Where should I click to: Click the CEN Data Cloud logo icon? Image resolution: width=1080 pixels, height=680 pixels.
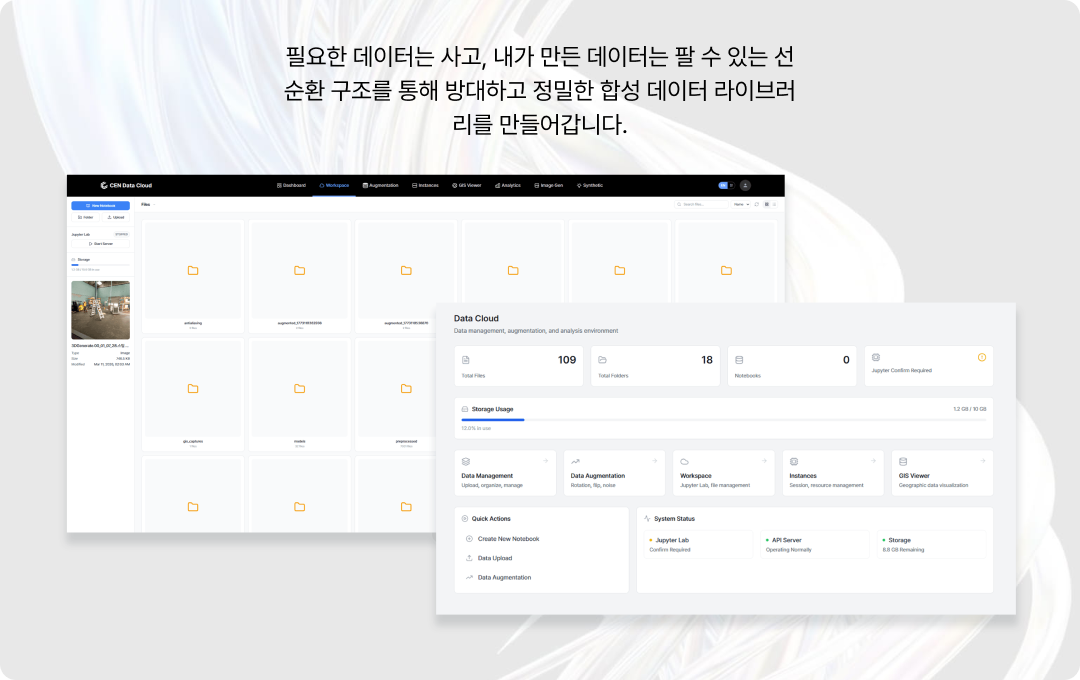[103, 185]
